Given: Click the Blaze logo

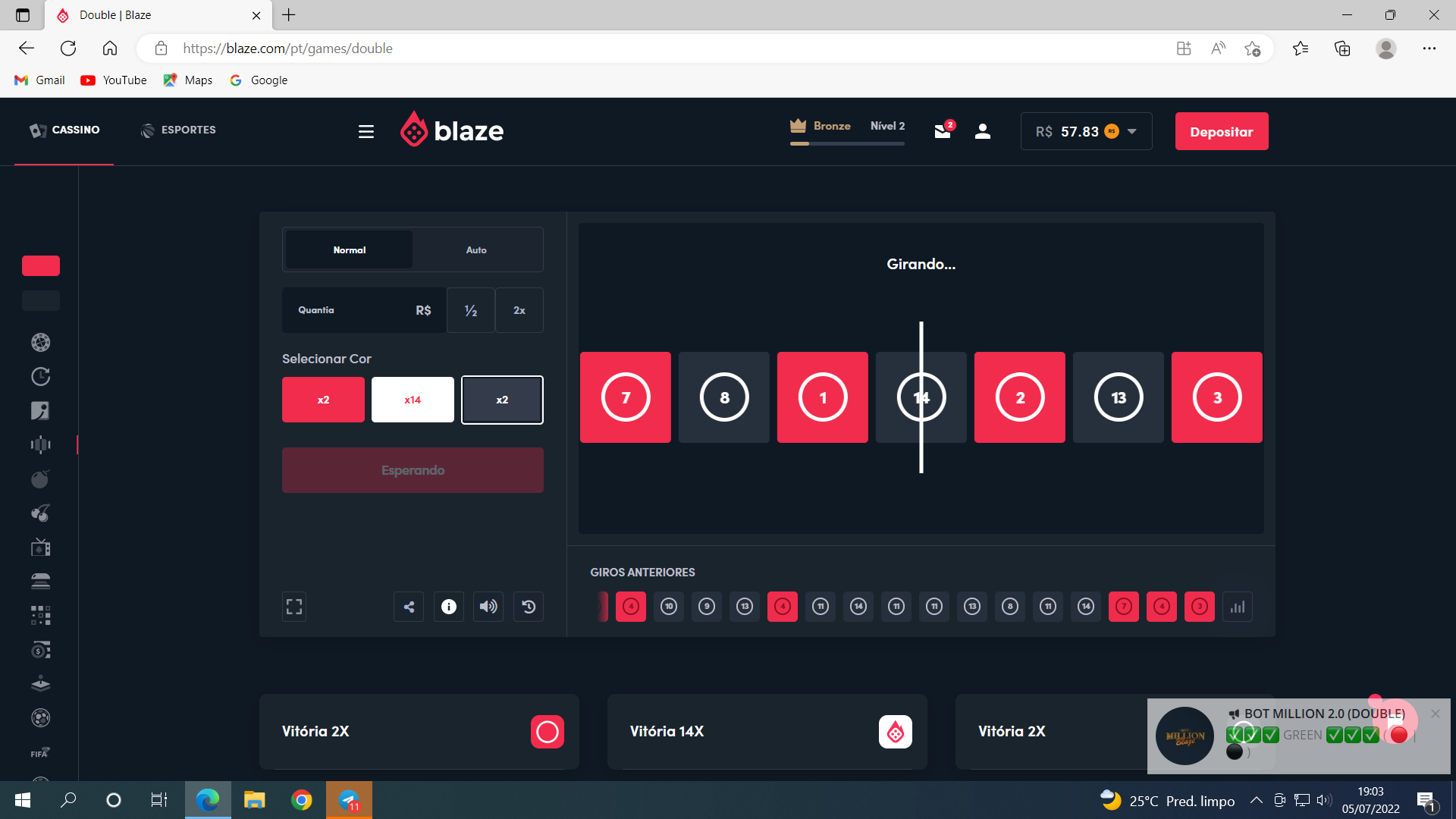Looking at the screenshot, I should coord(452,130).
